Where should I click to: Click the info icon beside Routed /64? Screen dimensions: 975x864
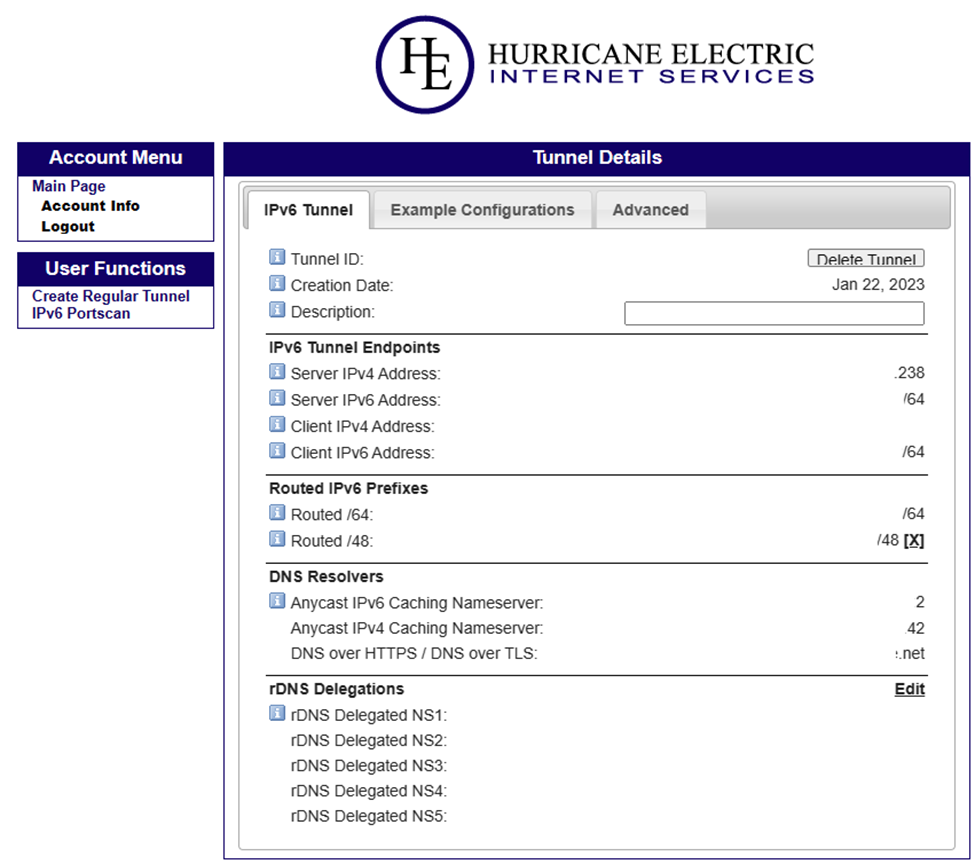pos(277,513)
